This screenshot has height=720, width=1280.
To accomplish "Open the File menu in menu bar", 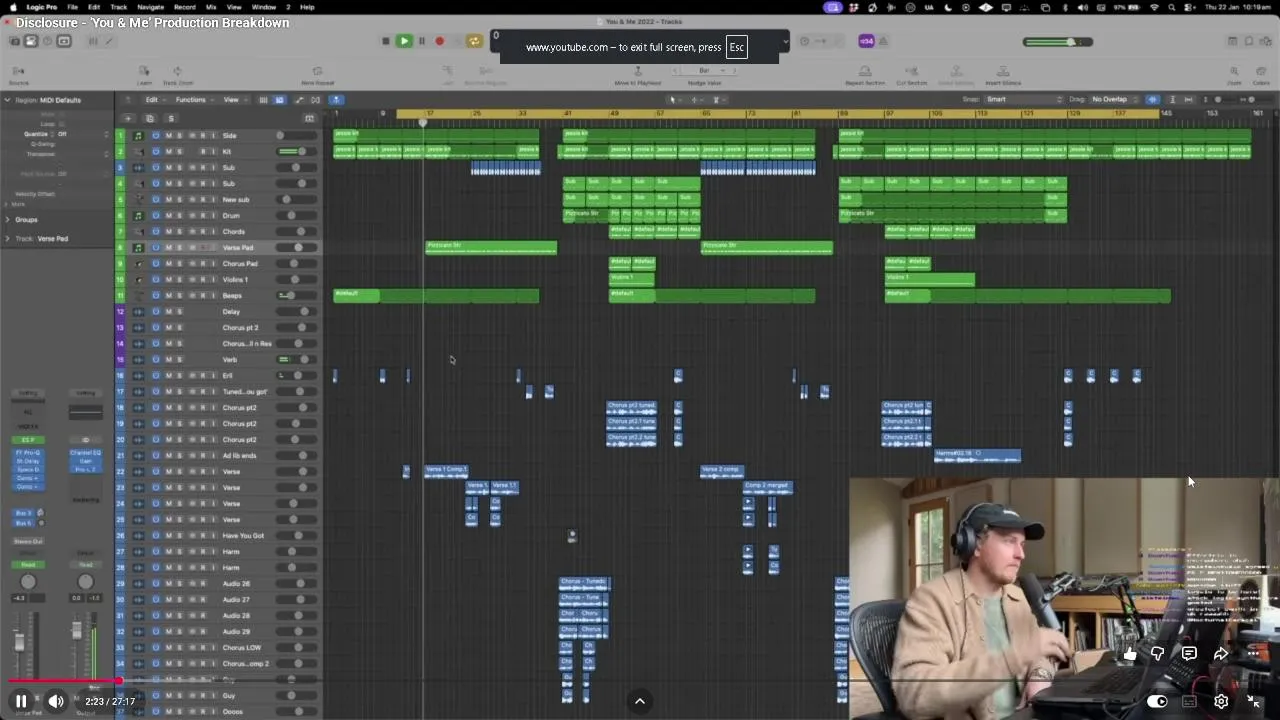I will [x=72, y=7].
